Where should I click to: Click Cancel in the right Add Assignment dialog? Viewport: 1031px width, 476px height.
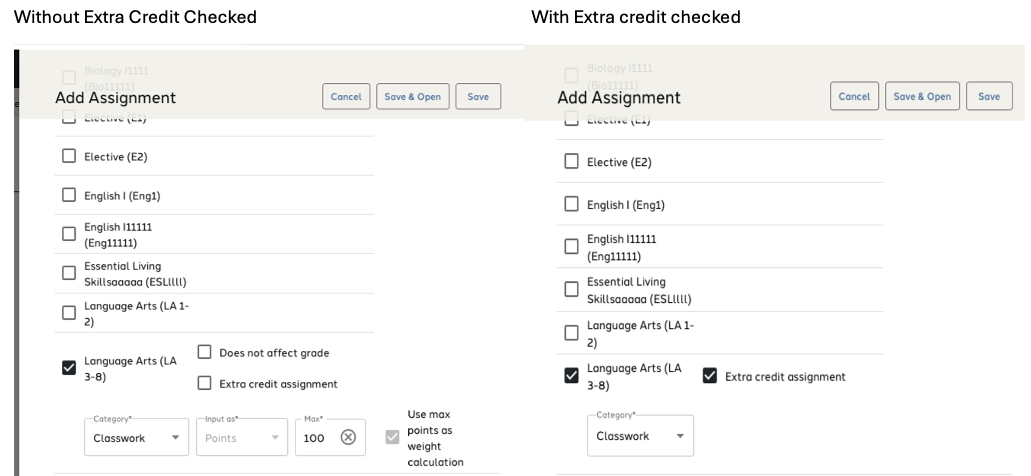854,96
